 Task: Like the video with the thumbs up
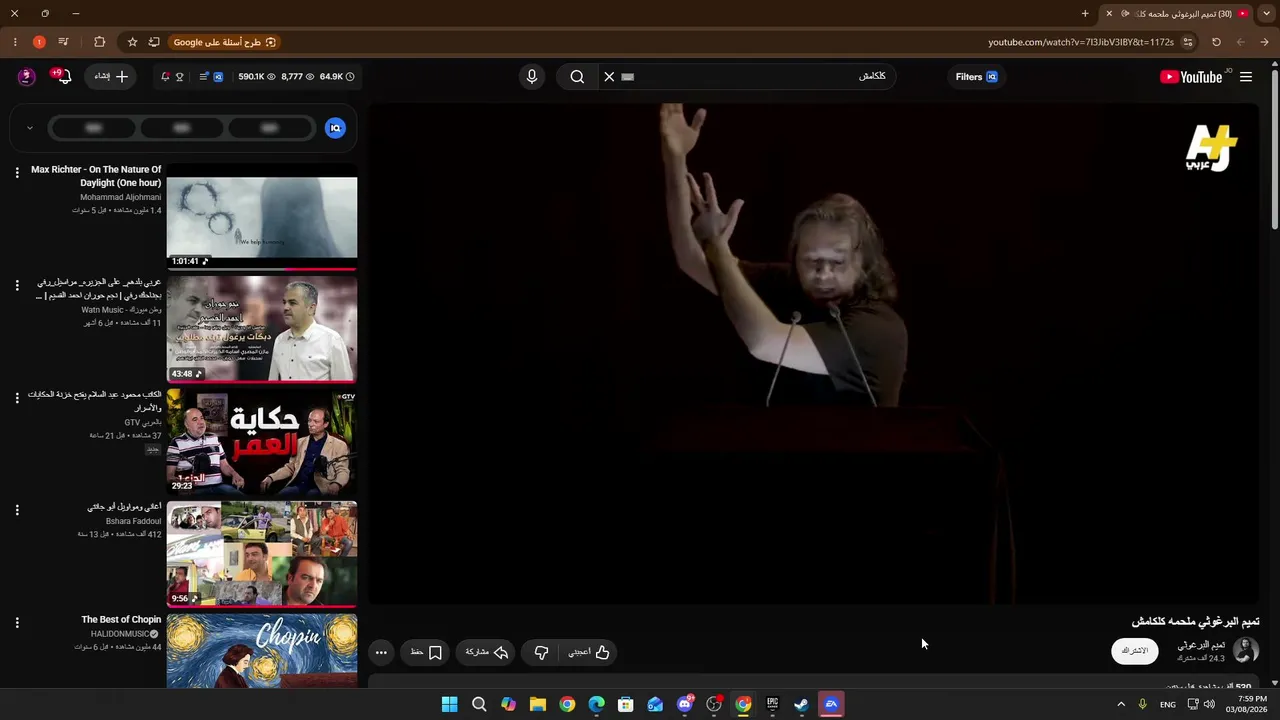[x=589, y=653]
